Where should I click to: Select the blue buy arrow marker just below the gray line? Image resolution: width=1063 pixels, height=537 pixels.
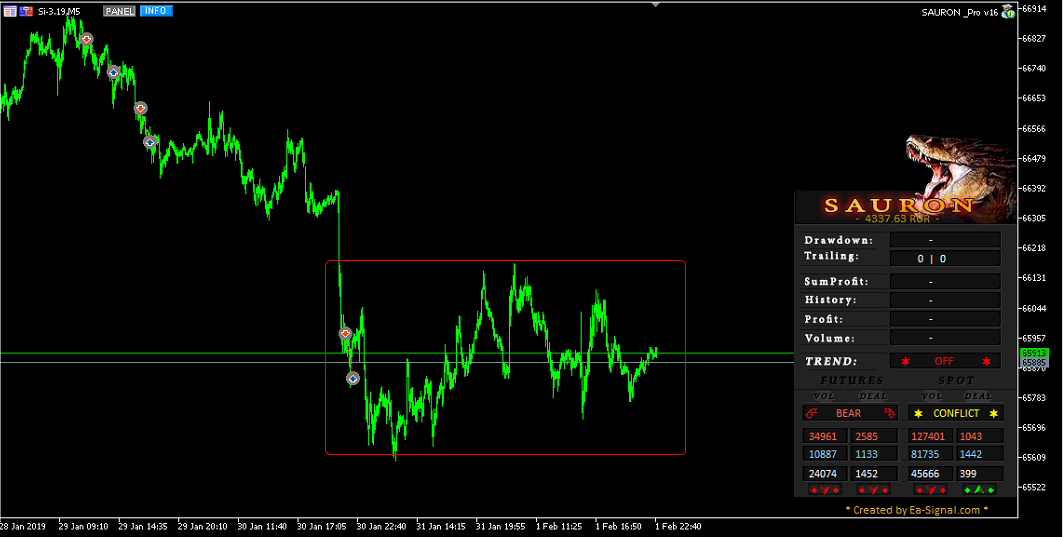353,378
